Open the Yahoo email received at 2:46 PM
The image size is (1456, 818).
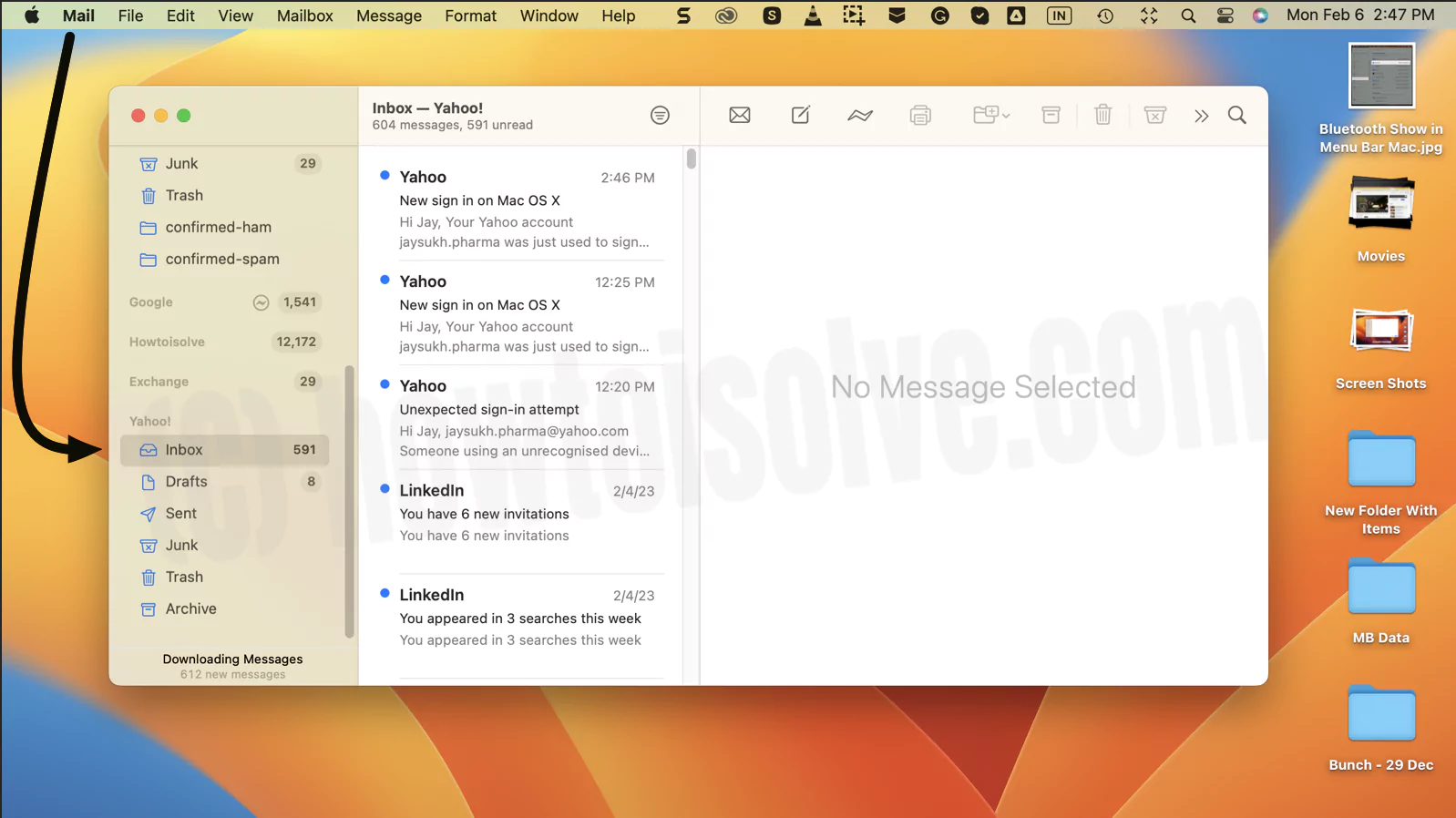[522, 209]
